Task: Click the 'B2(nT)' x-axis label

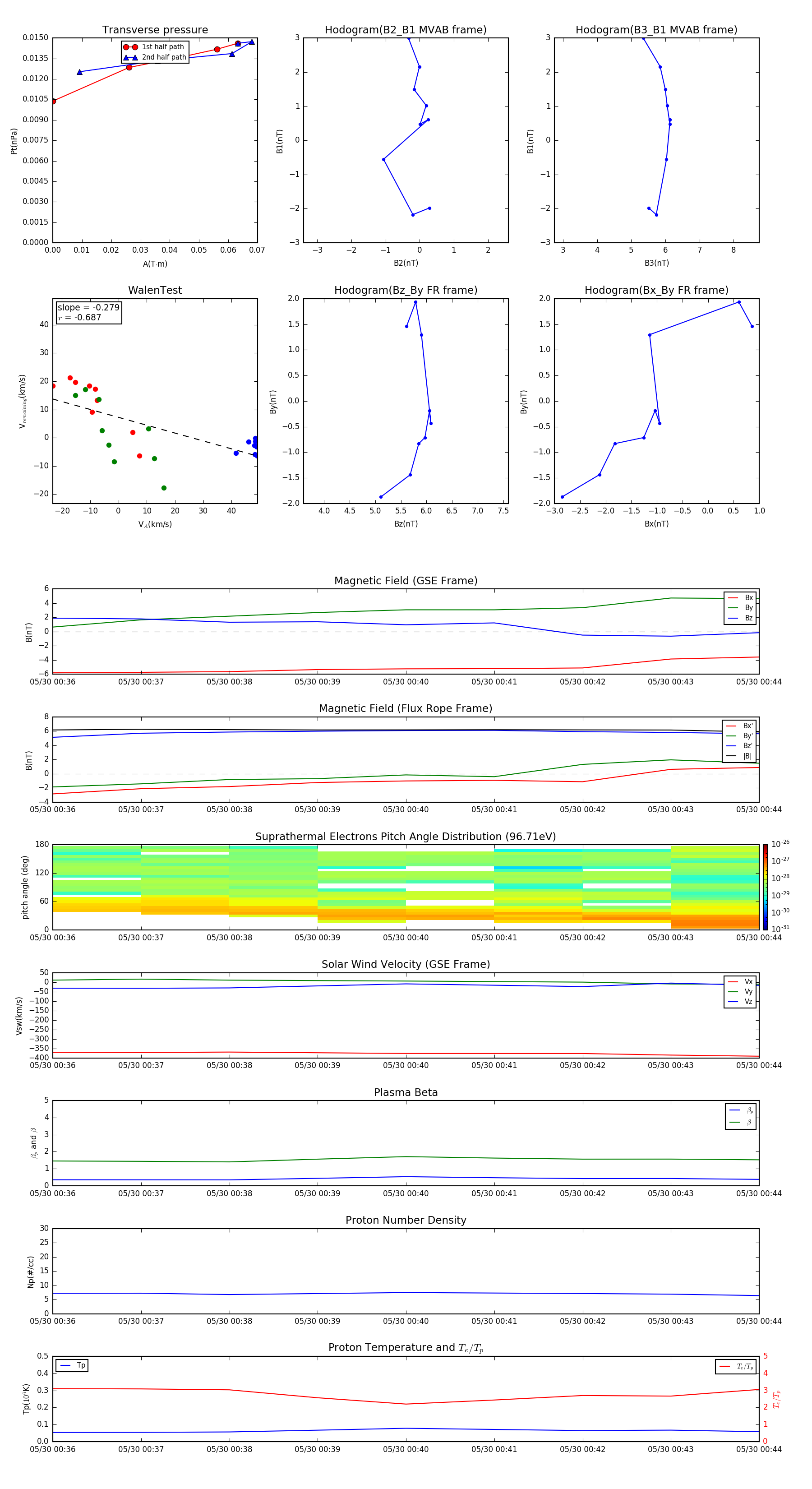Action: (x=406, y=263)
